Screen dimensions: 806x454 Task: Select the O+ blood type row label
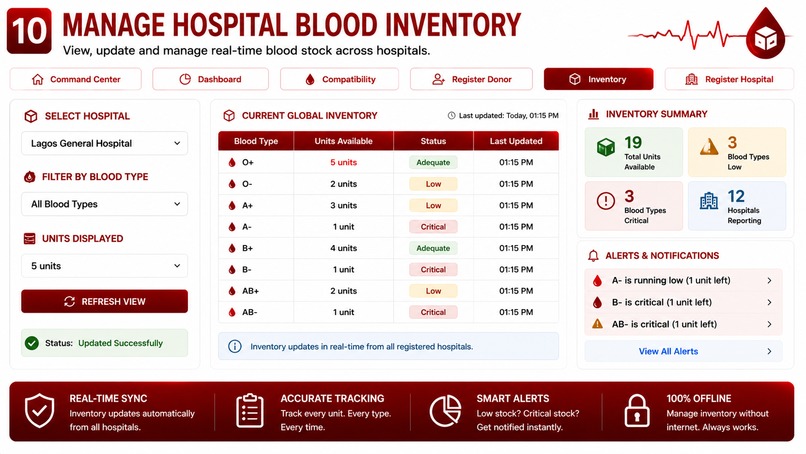click(248, 162)
